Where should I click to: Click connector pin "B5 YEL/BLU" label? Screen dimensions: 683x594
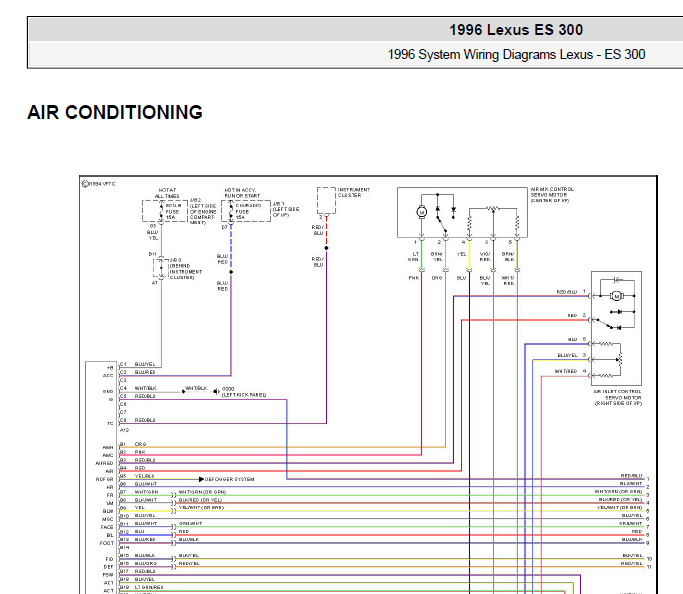[x=137, y=476]
